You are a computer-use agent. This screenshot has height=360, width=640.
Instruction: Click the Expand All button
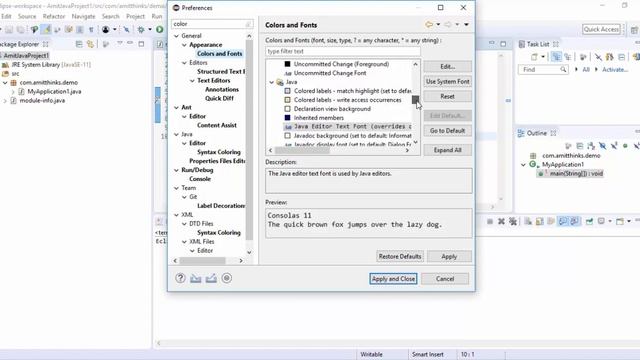(447, 150)
